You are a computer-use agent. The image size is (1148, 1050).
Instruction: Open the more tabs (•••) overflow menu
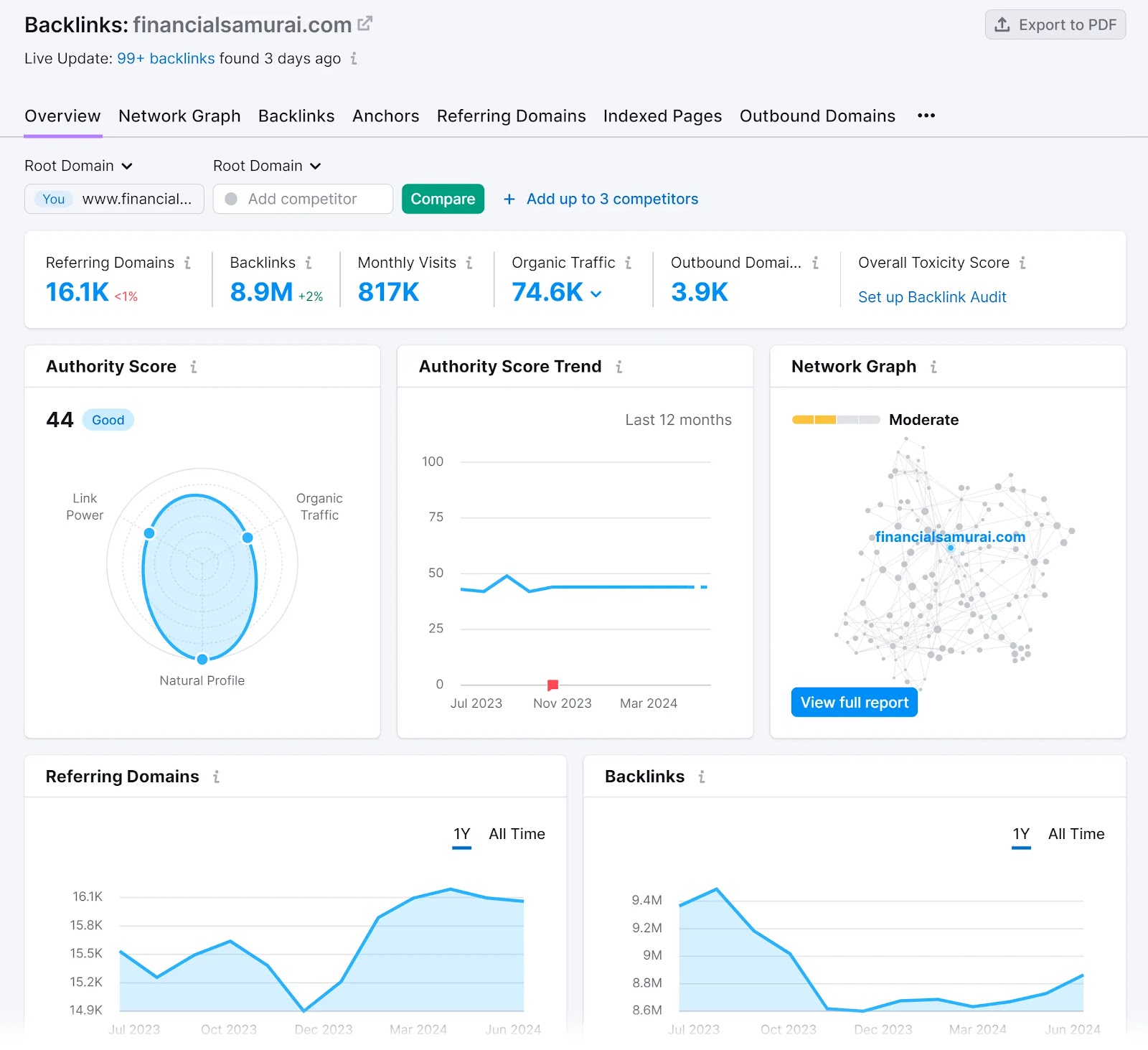click(x=926, y=116)
